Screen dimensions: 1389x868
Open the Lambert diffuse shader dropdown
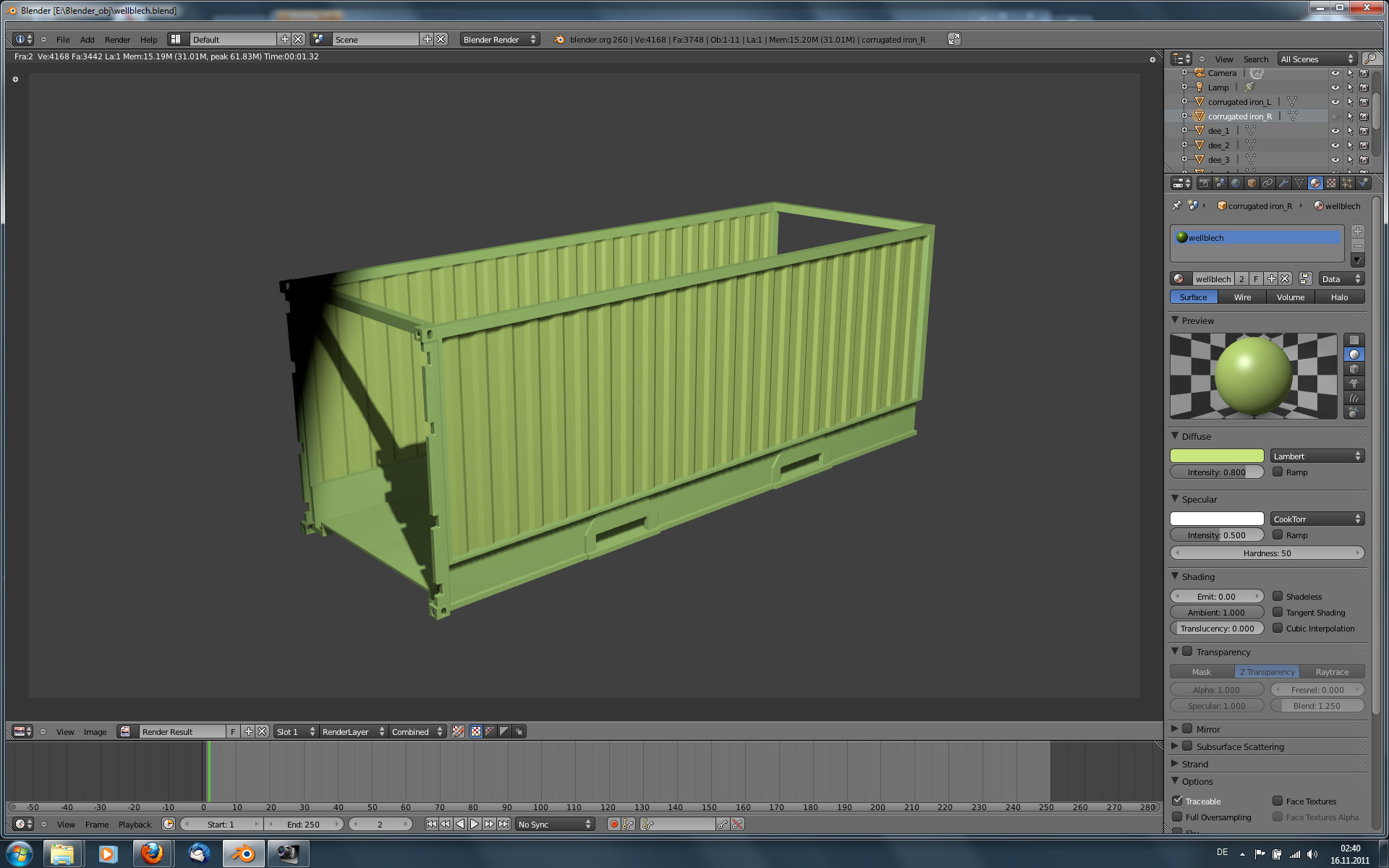1317,456
